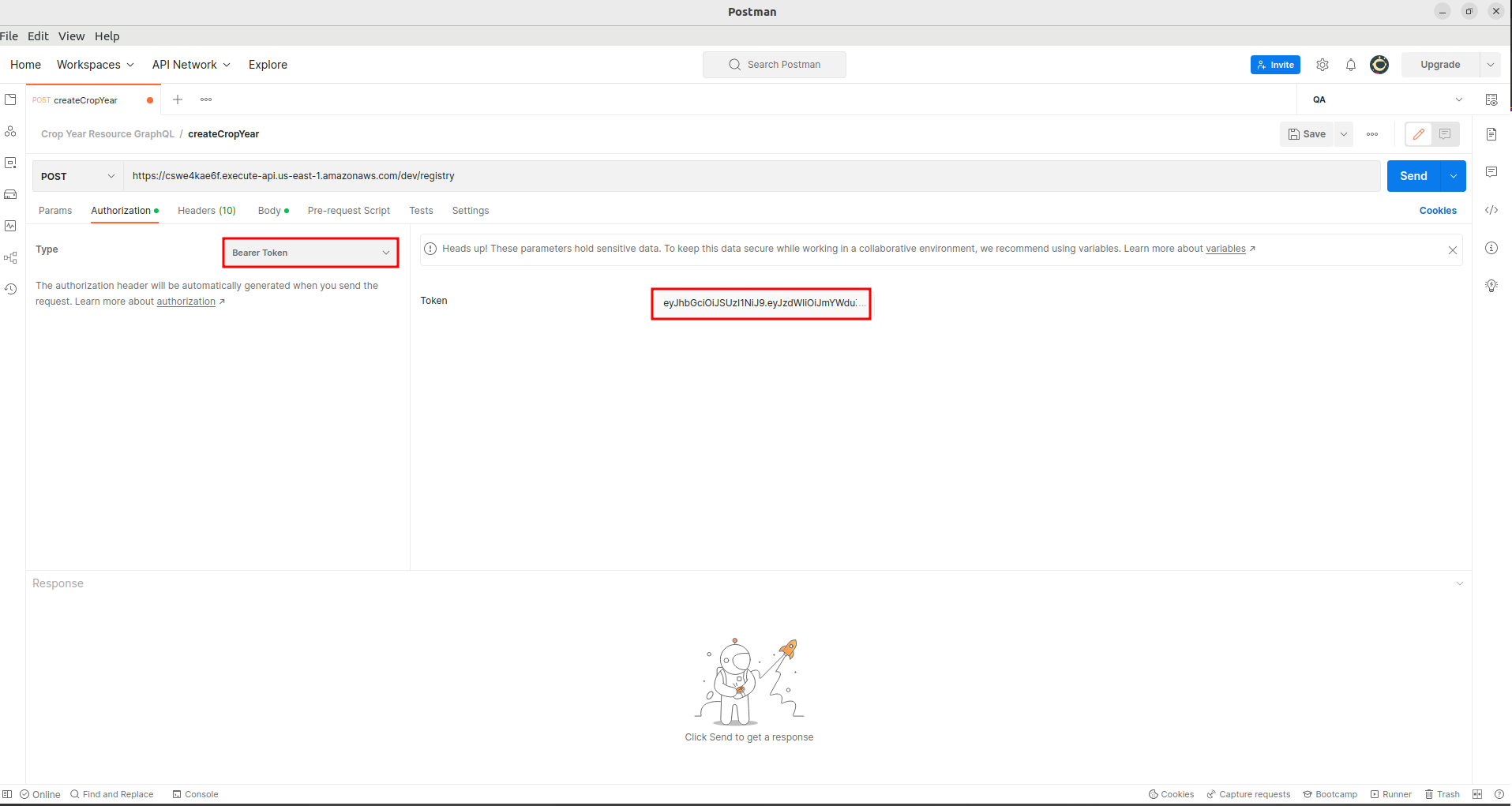Open the POST method dropdown

tap(77, 176)
